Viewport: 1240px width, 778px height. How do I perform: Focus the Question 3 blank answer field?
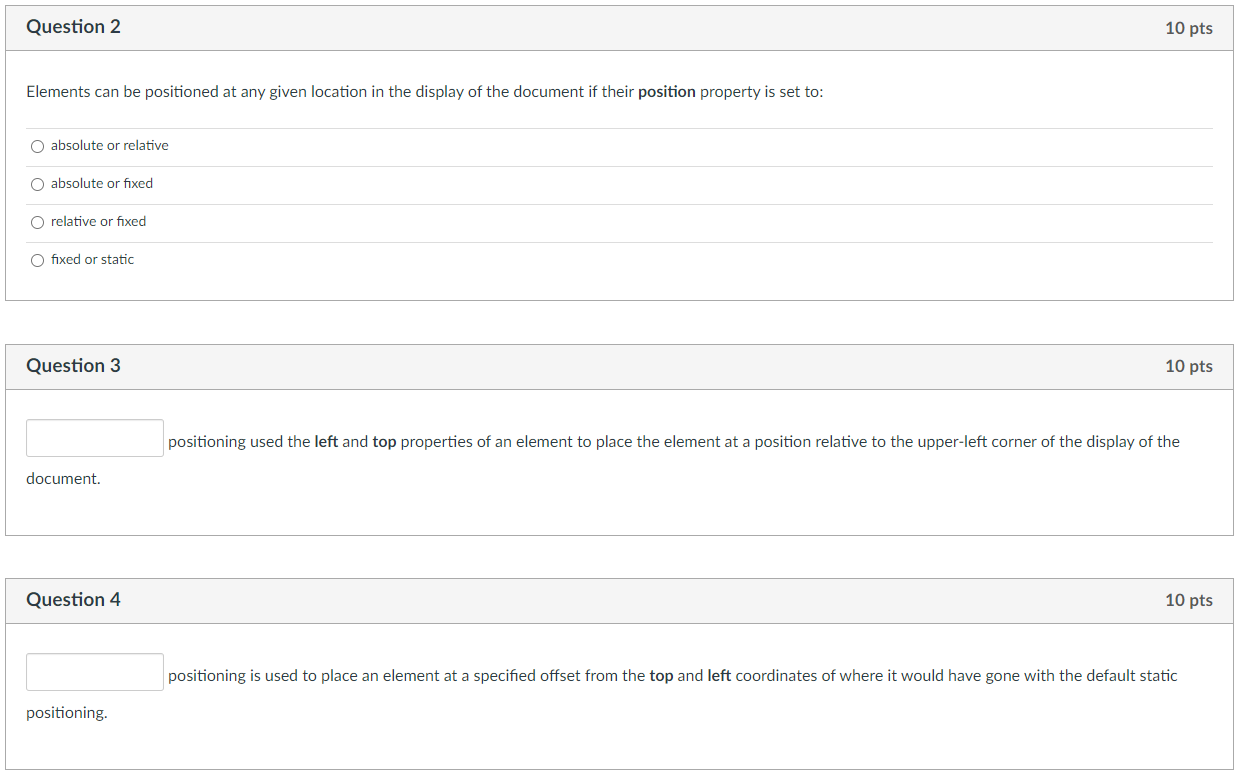pyautogui.click(x=95, y=438)
